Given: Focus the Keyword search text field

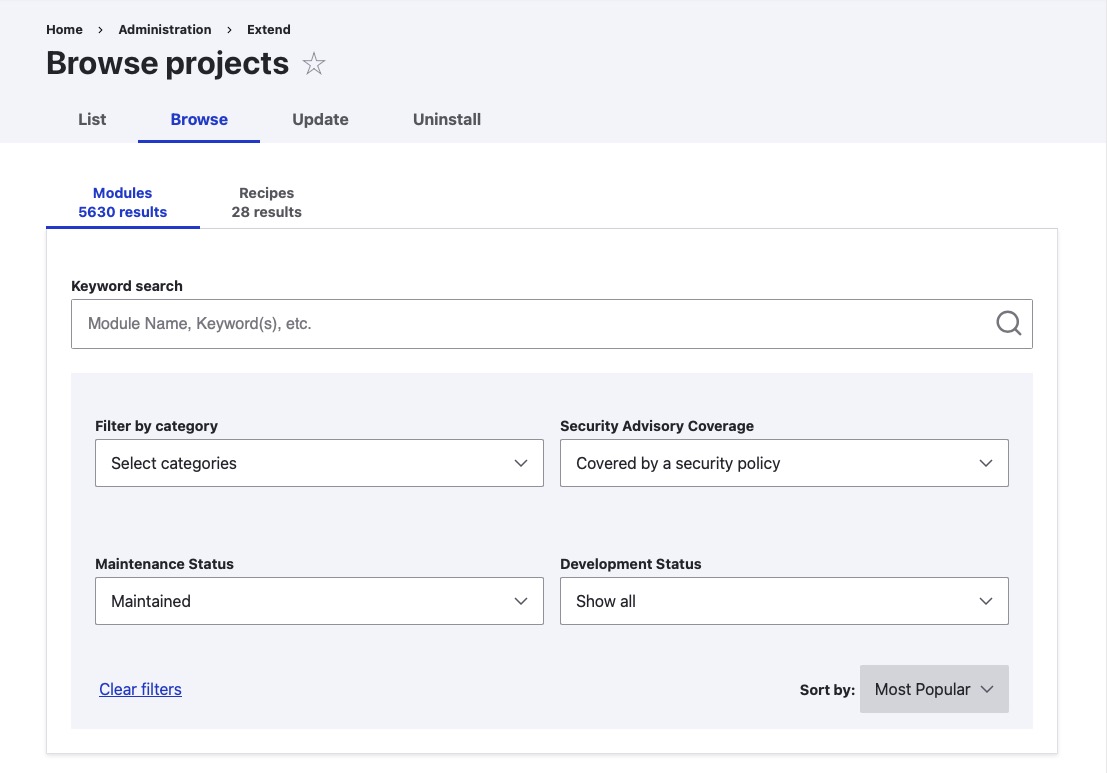Looking at the screenshot, I should (530, 324).
